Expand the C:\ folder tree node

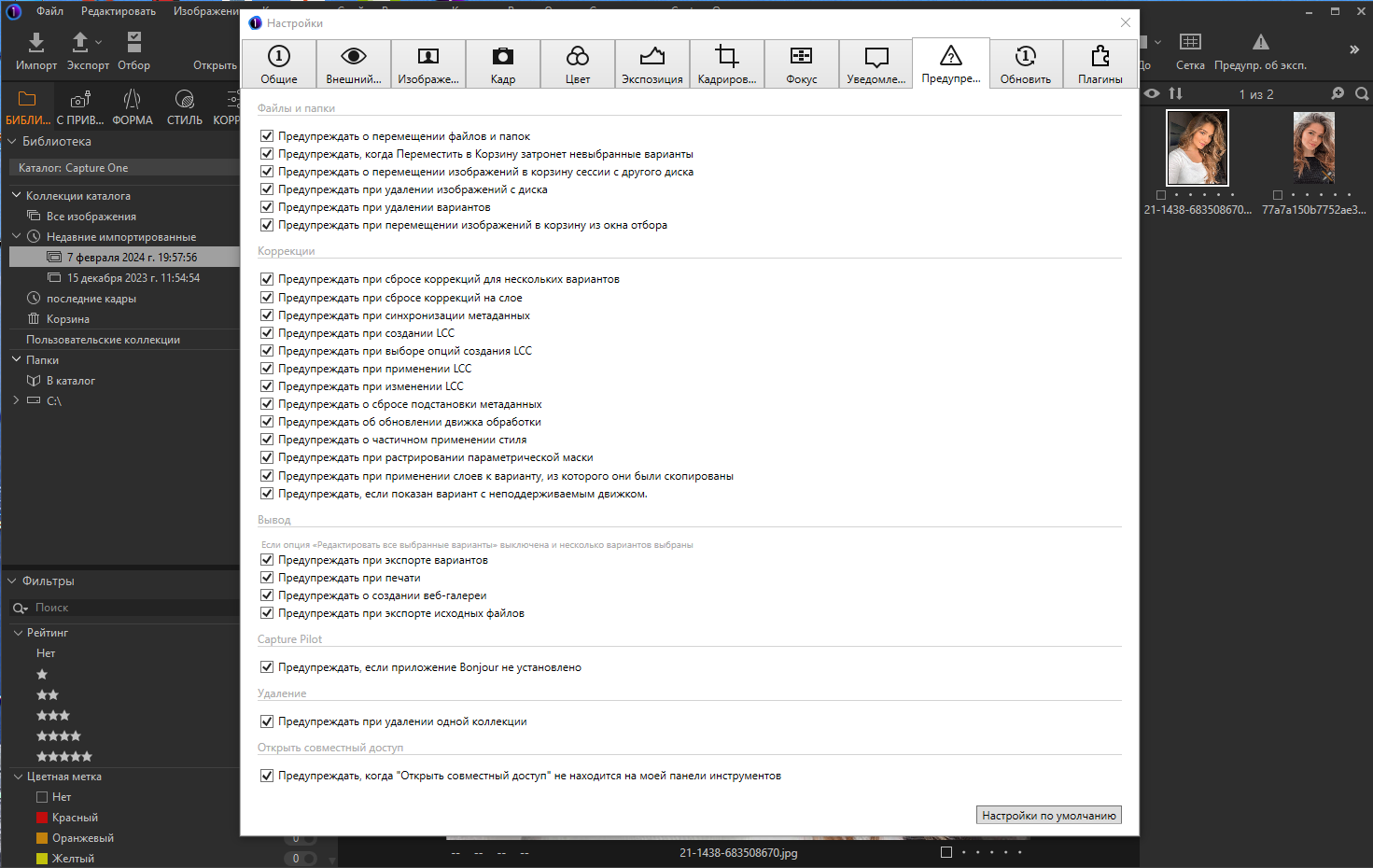(15, 400)
